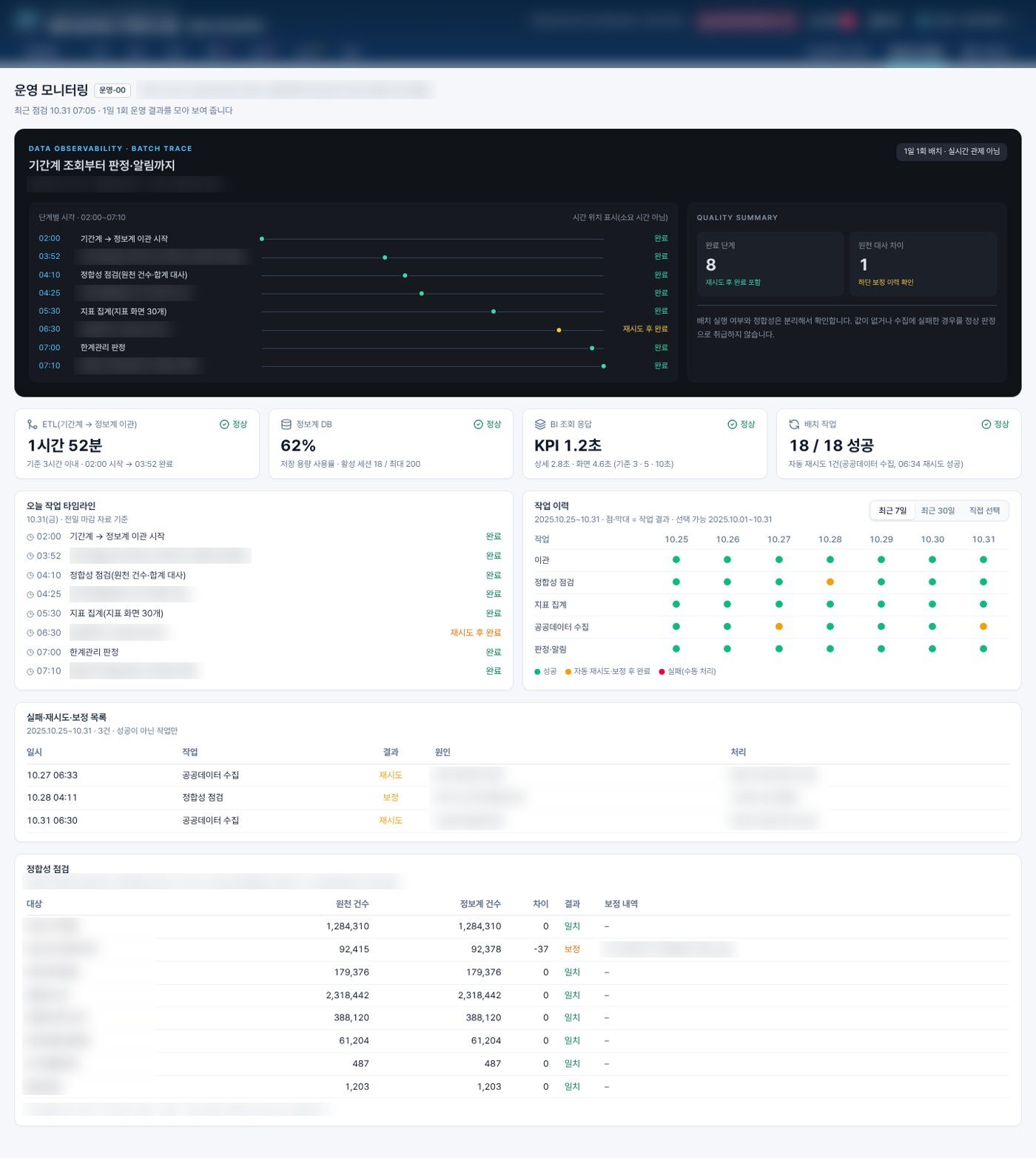Click the 정보계 DB database icon
The image size is (1036, 1158).
tap(286, 425)
